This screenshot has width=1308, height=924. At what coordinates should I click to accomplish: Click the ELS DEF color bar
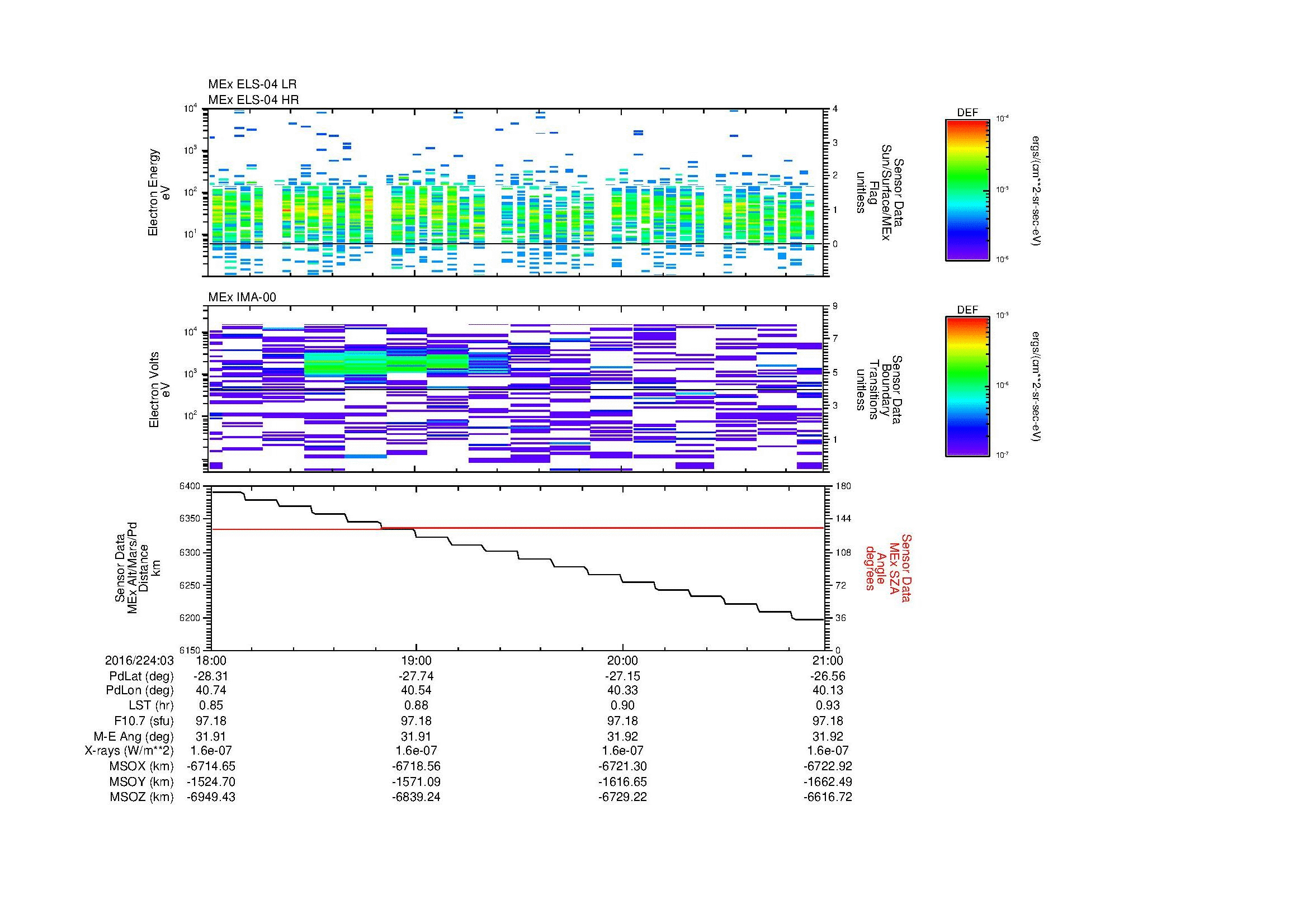[967, 189]
